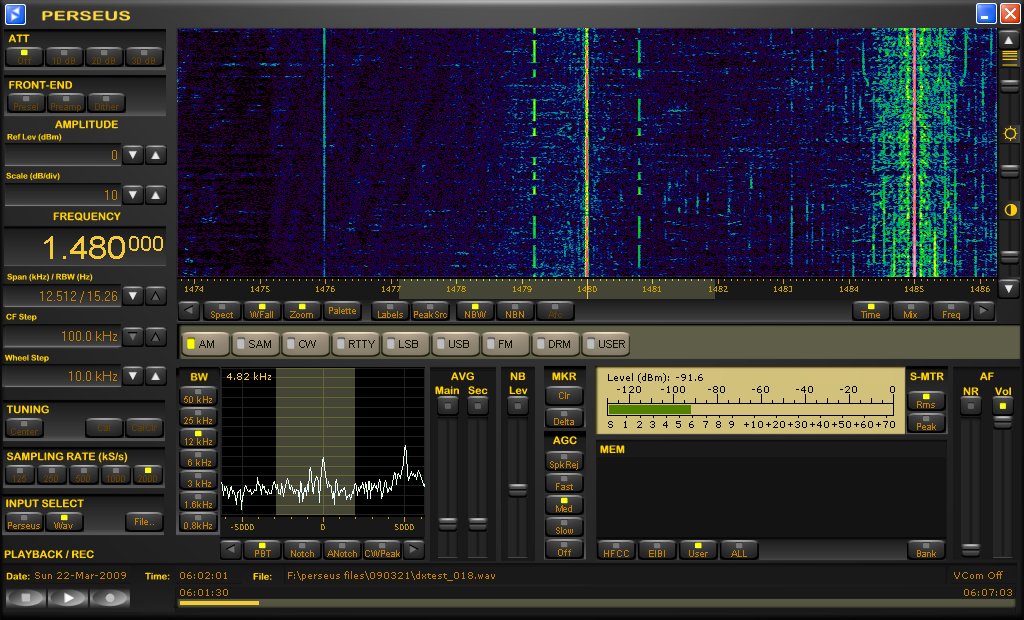
Task: Set AGC to Fast
Action: [x=564, y=483]
